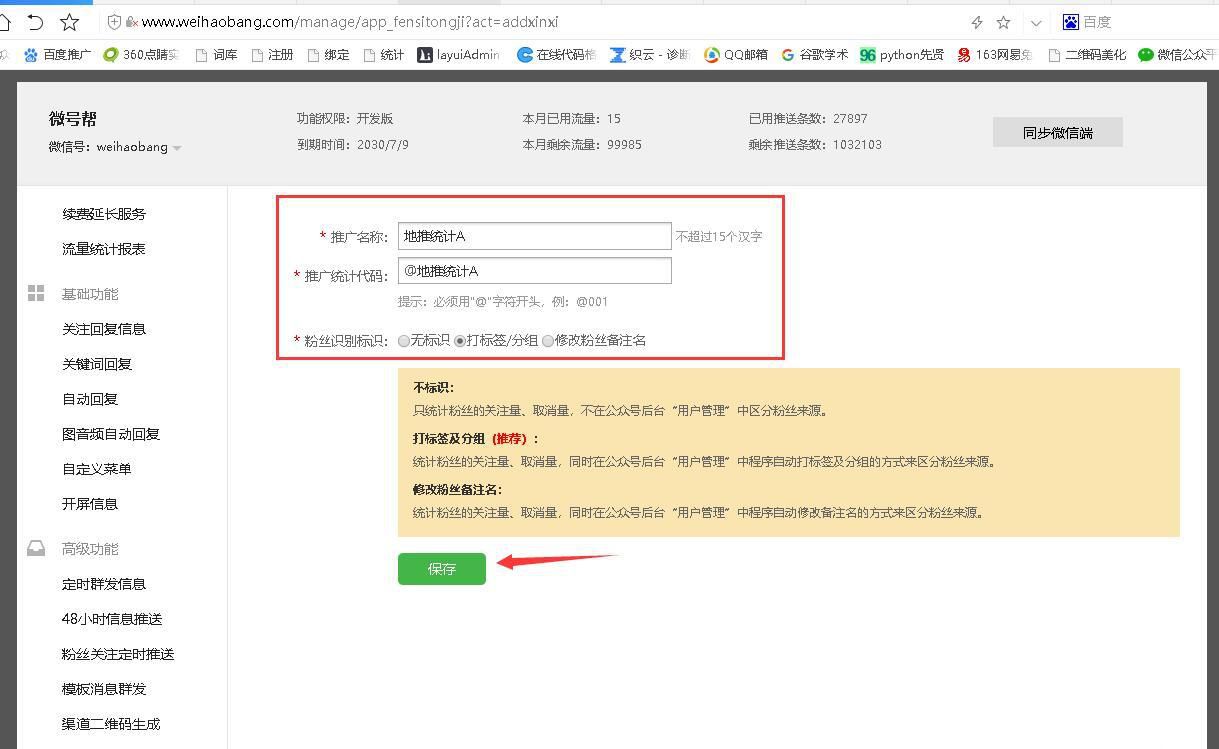This screenshot has height=749, width=1219.
Task: Click the 保存 button
Action: pos(441,568)
